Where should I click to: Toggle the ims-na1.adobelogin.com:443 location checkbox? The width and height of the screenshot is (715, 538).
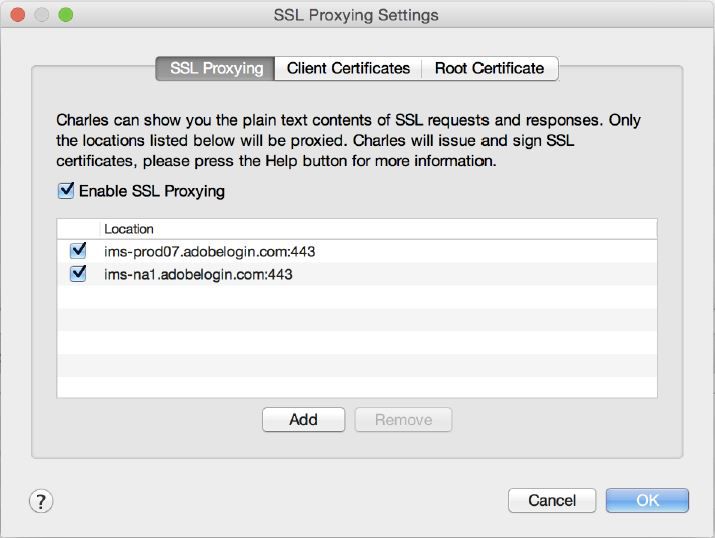(x=78, y=273)
